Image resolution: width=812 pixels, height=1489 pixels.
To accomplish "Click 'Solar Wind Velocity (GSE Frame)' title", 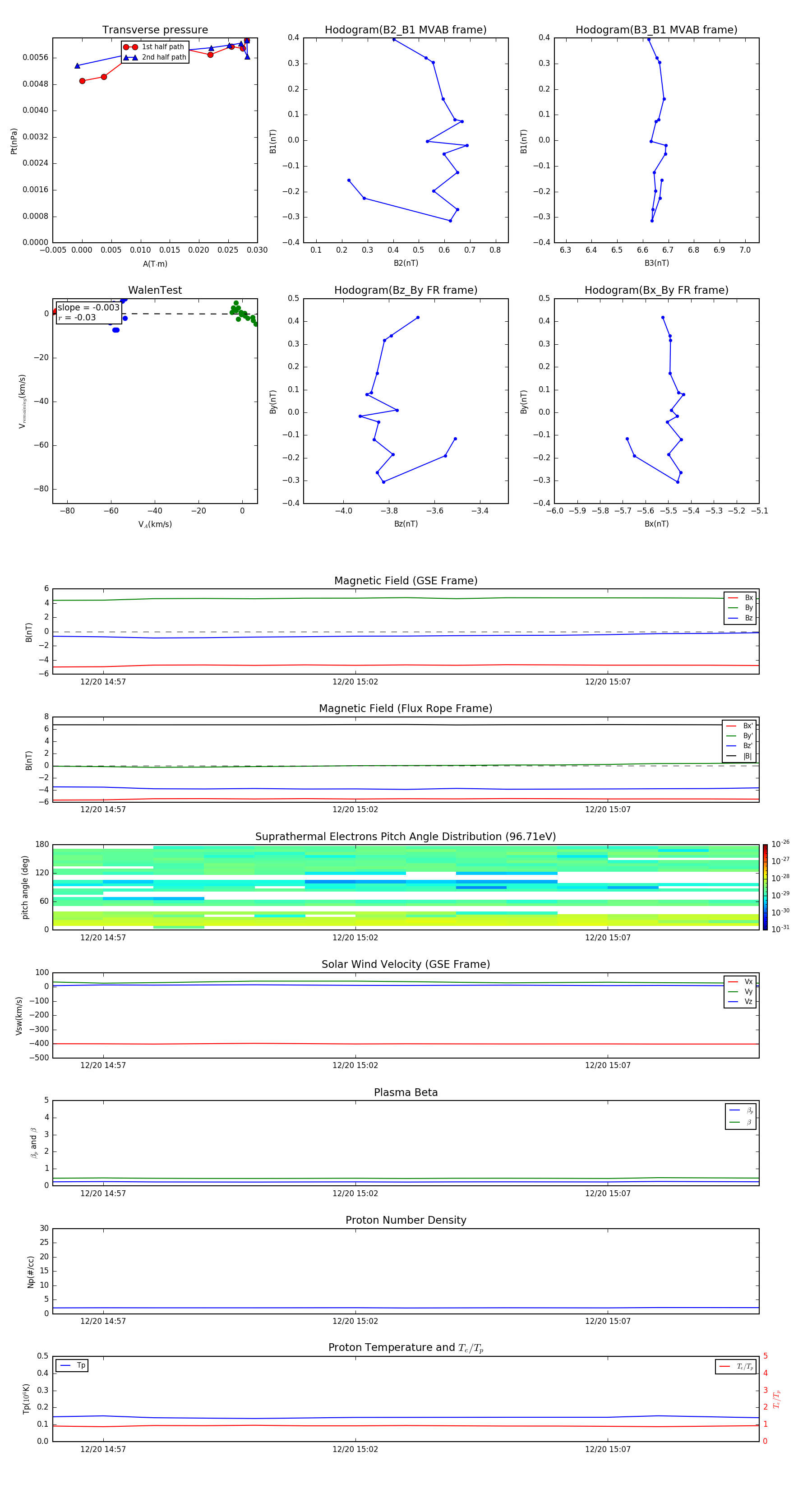I will 406,964.
